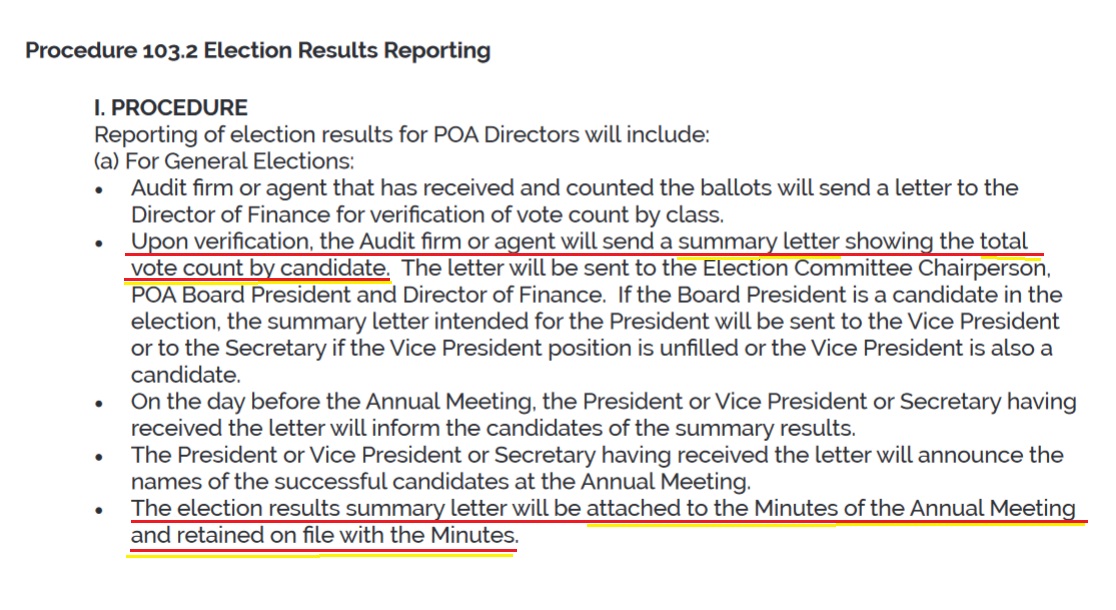Click the bullet before "Upon verification"

pos(99,243)
